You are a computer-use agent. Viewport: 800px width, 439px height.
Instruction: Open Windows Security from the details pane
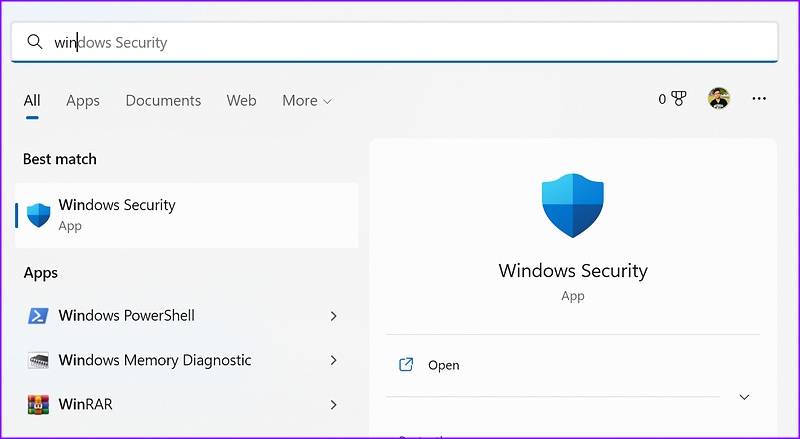tap(444, 365)
